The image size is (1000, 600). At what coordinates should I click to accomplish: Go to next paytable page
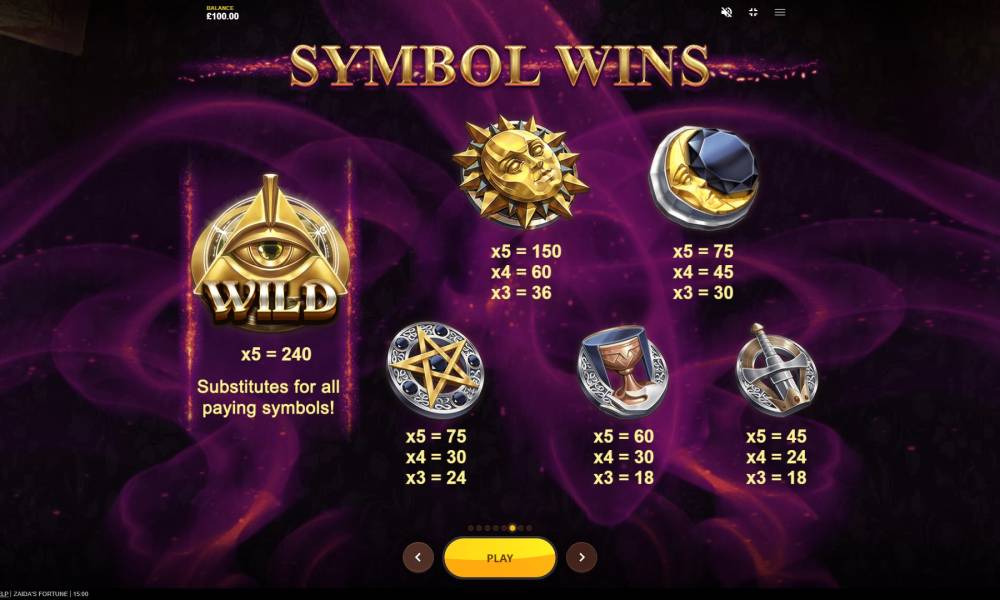coord(582,557)
